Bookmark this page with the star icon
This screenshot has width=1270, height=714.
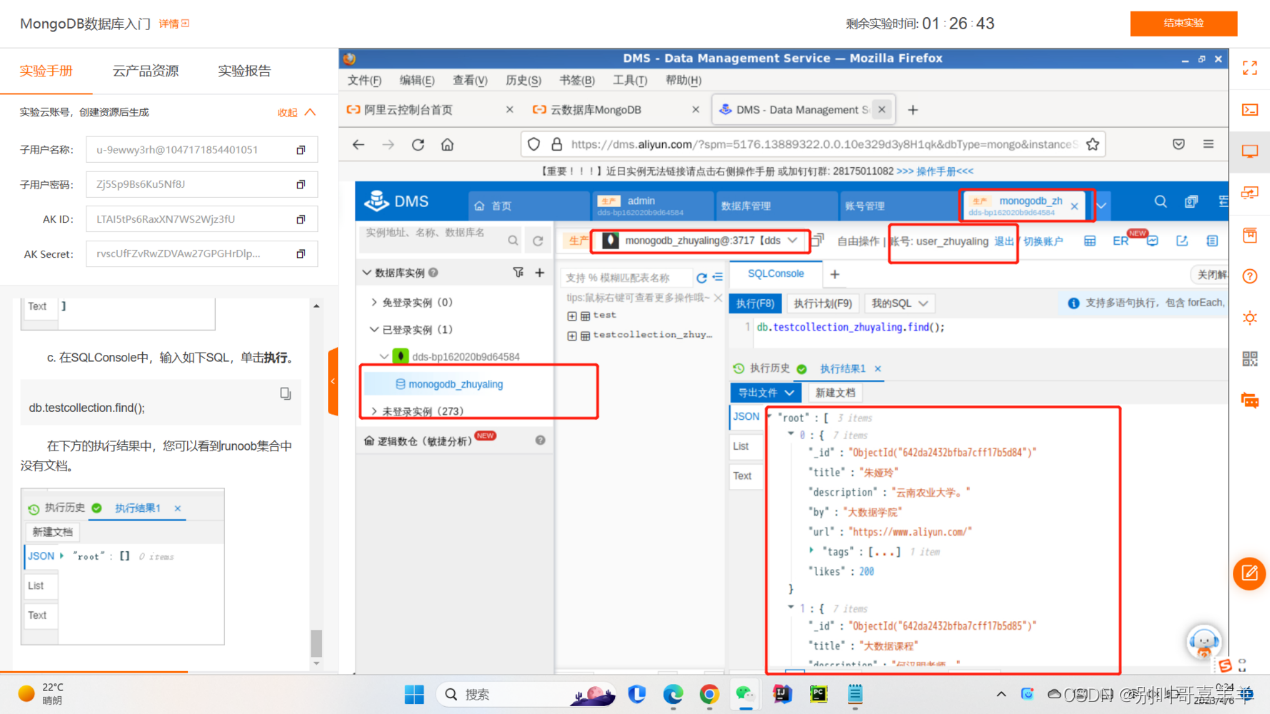click(1092, 144)
